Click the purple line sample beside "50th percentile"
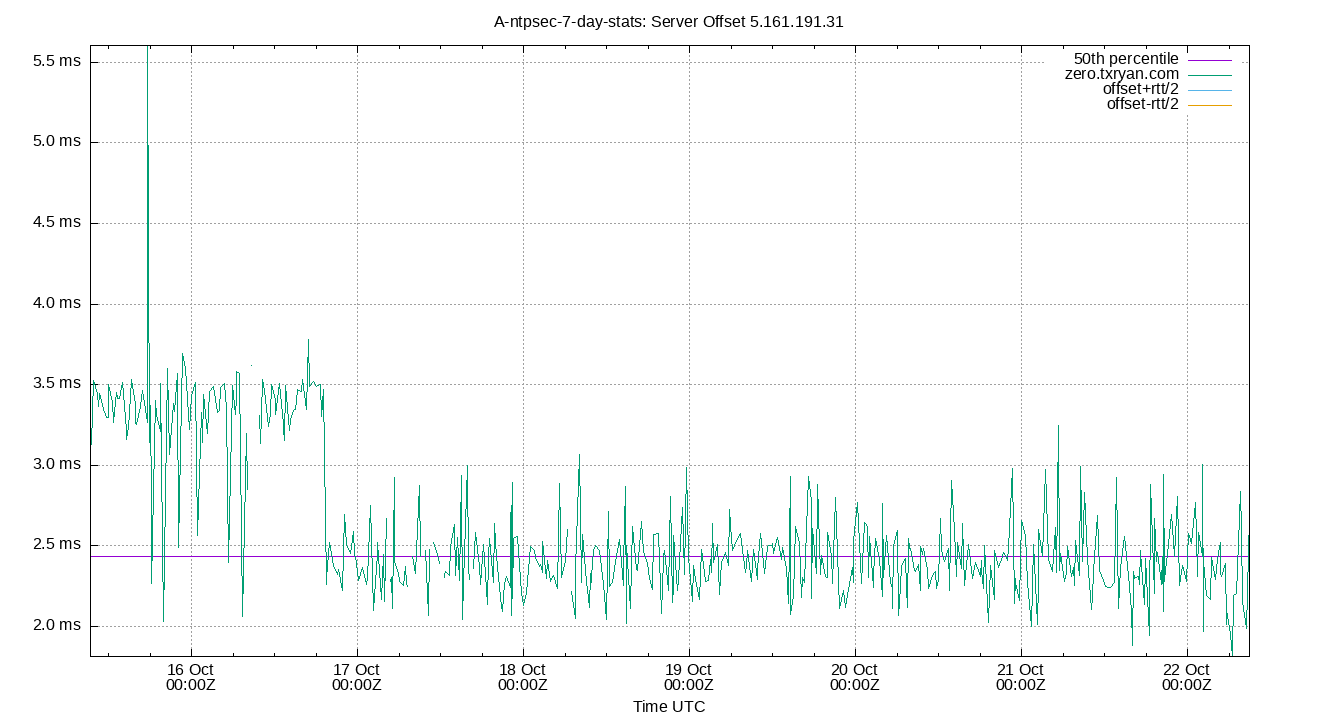 coord(1209,60)
